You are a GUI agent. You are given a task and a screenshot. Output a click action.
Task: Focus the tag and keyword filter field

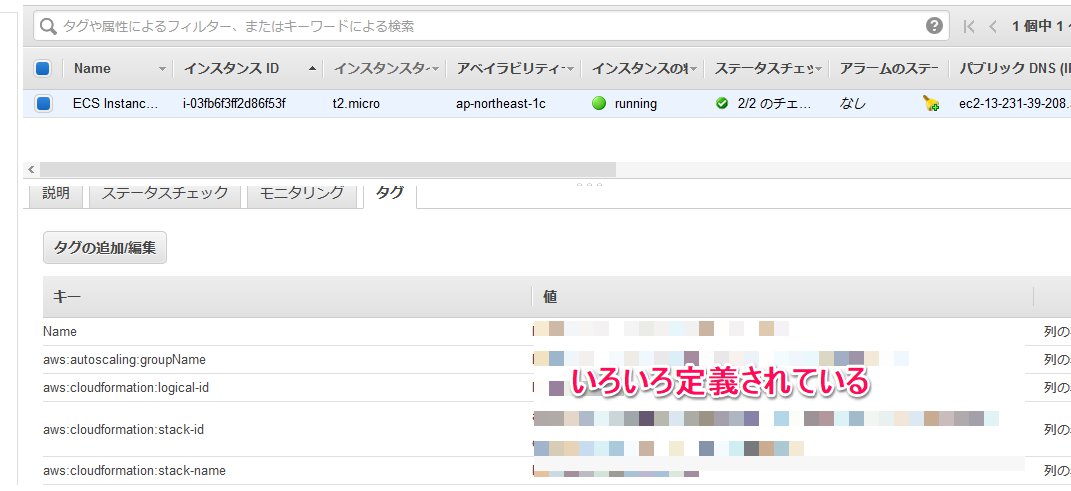click(480, 26)
